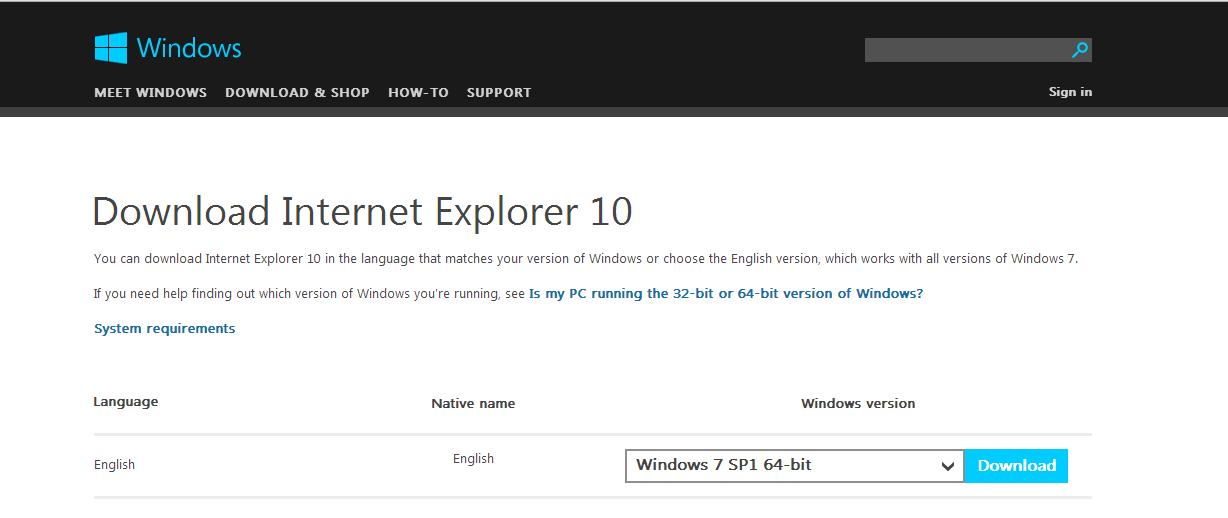Click the Language column header
1228x518 pixels.
tap(126, 402)
